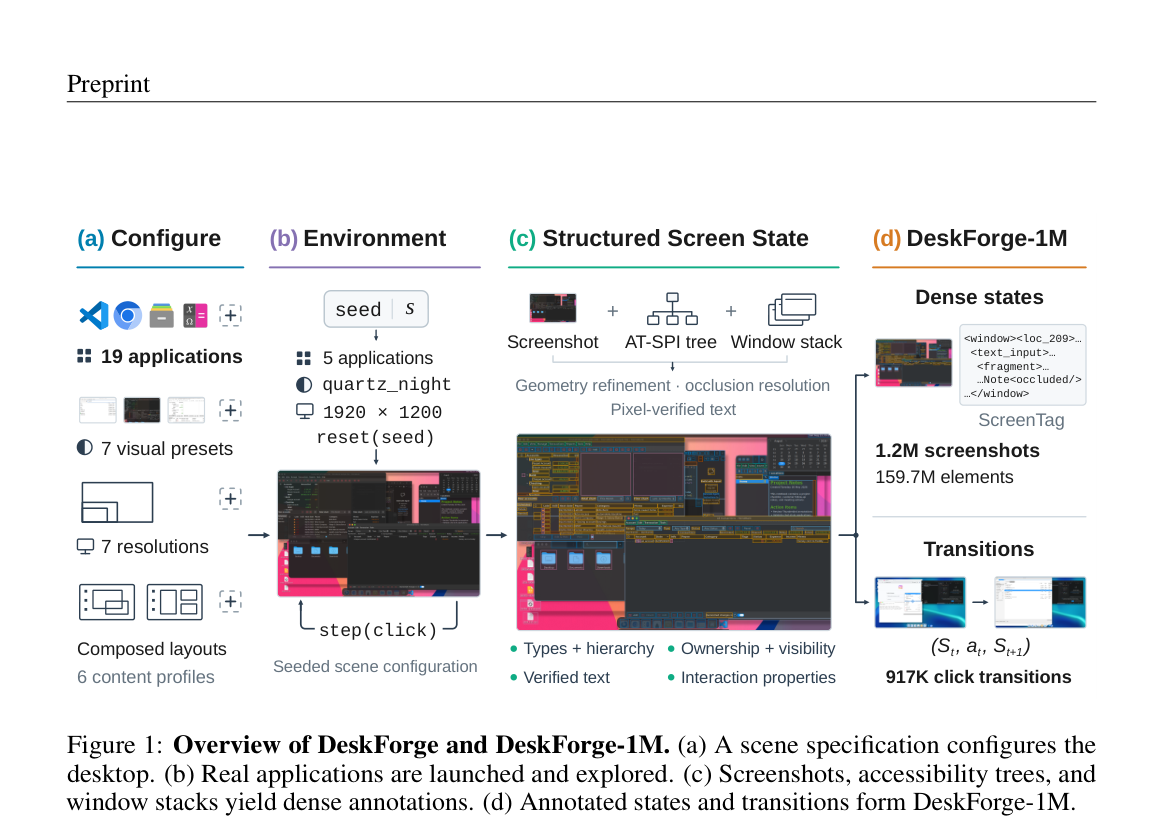Open the large annotated screenshot under Structured Screen State

(674, 532)
